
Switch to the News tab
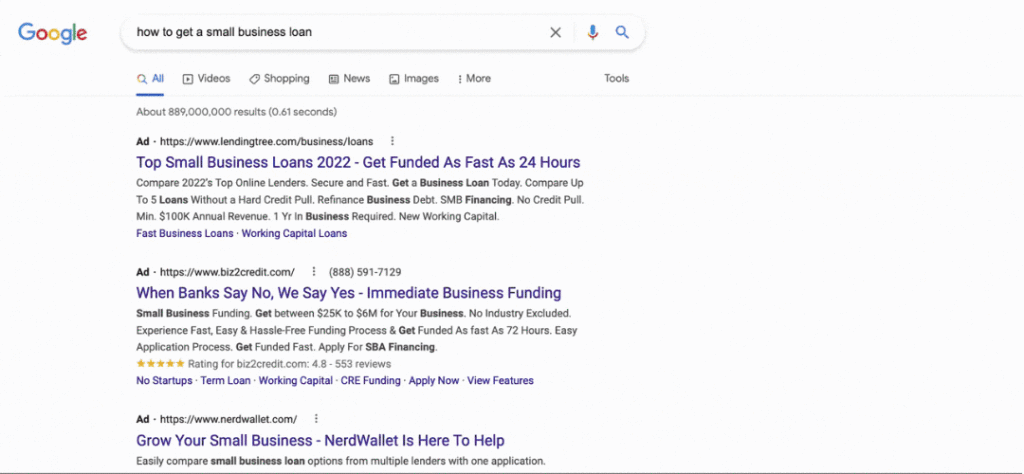point(349,78)
